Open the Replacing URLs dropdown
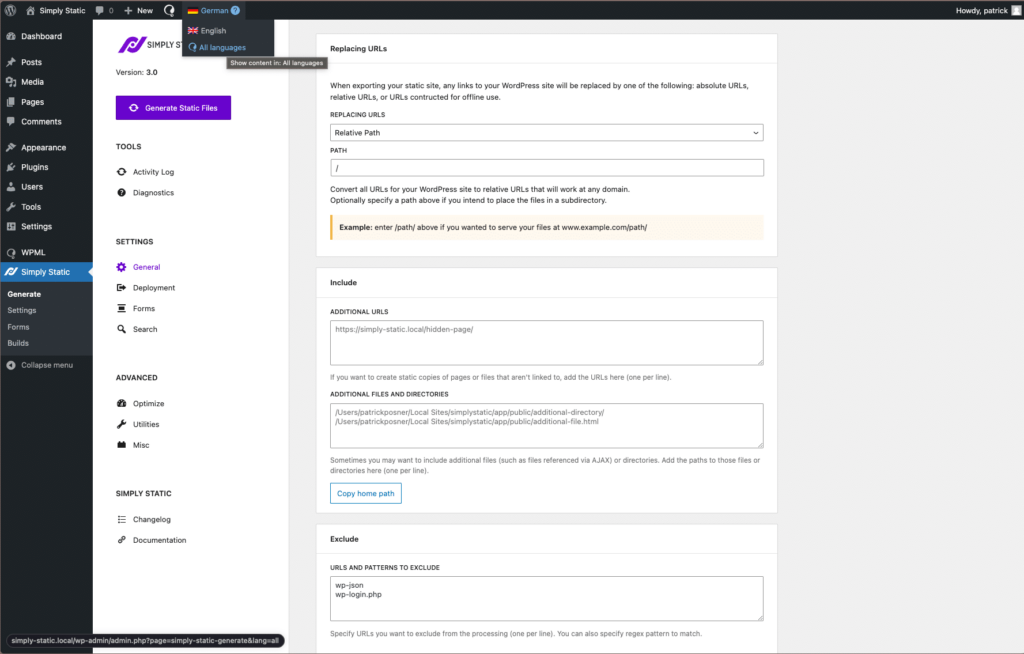The image size is (1024, 654). (547, 133)
